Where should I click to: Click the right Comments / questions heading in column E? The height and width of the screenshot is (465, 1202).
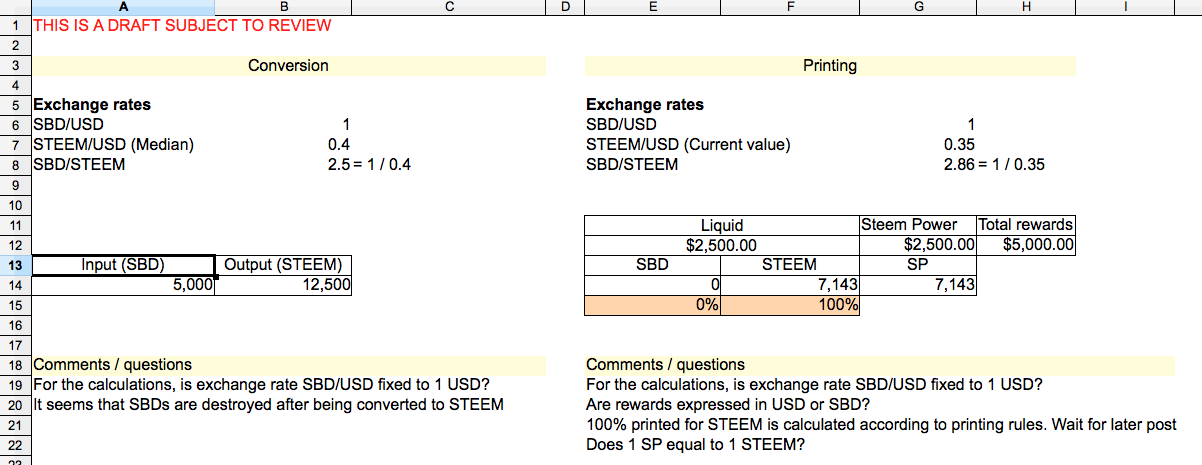665,364
